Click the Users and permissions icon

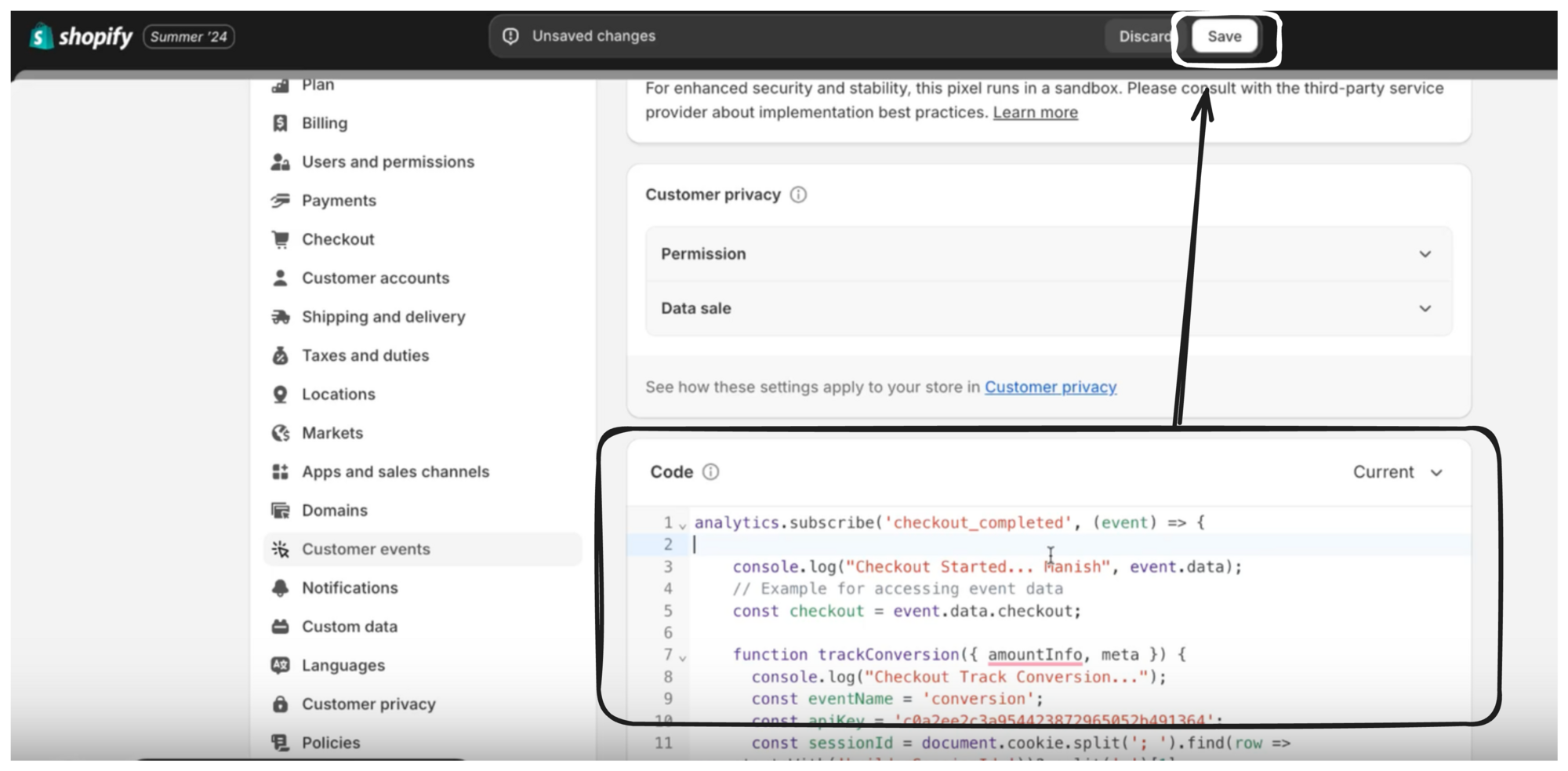[280, 162]
